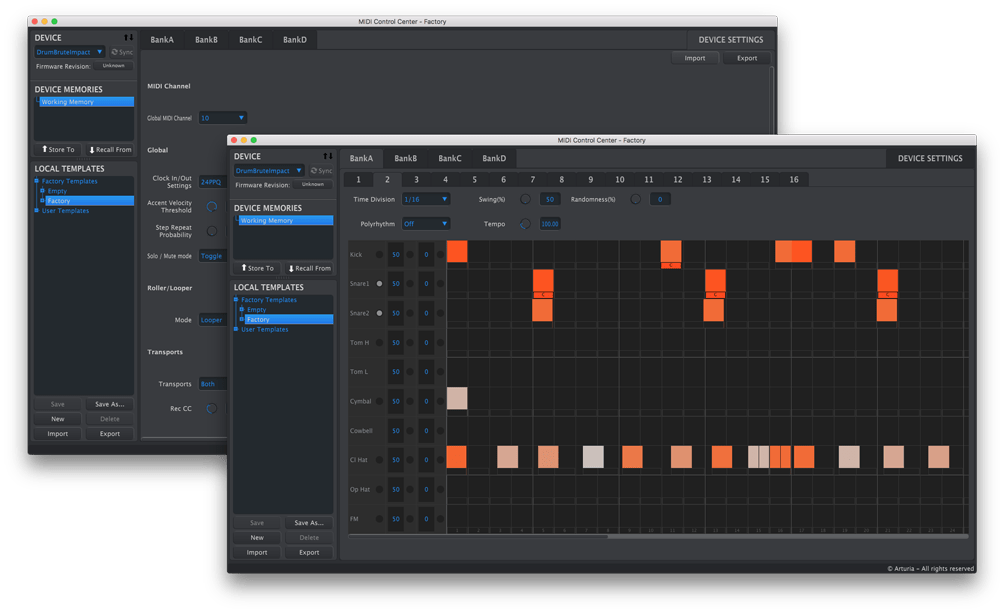Click the Export button in front window's sidebar
The height and width of the screenshot is (609, 1000).
[309, 552]
